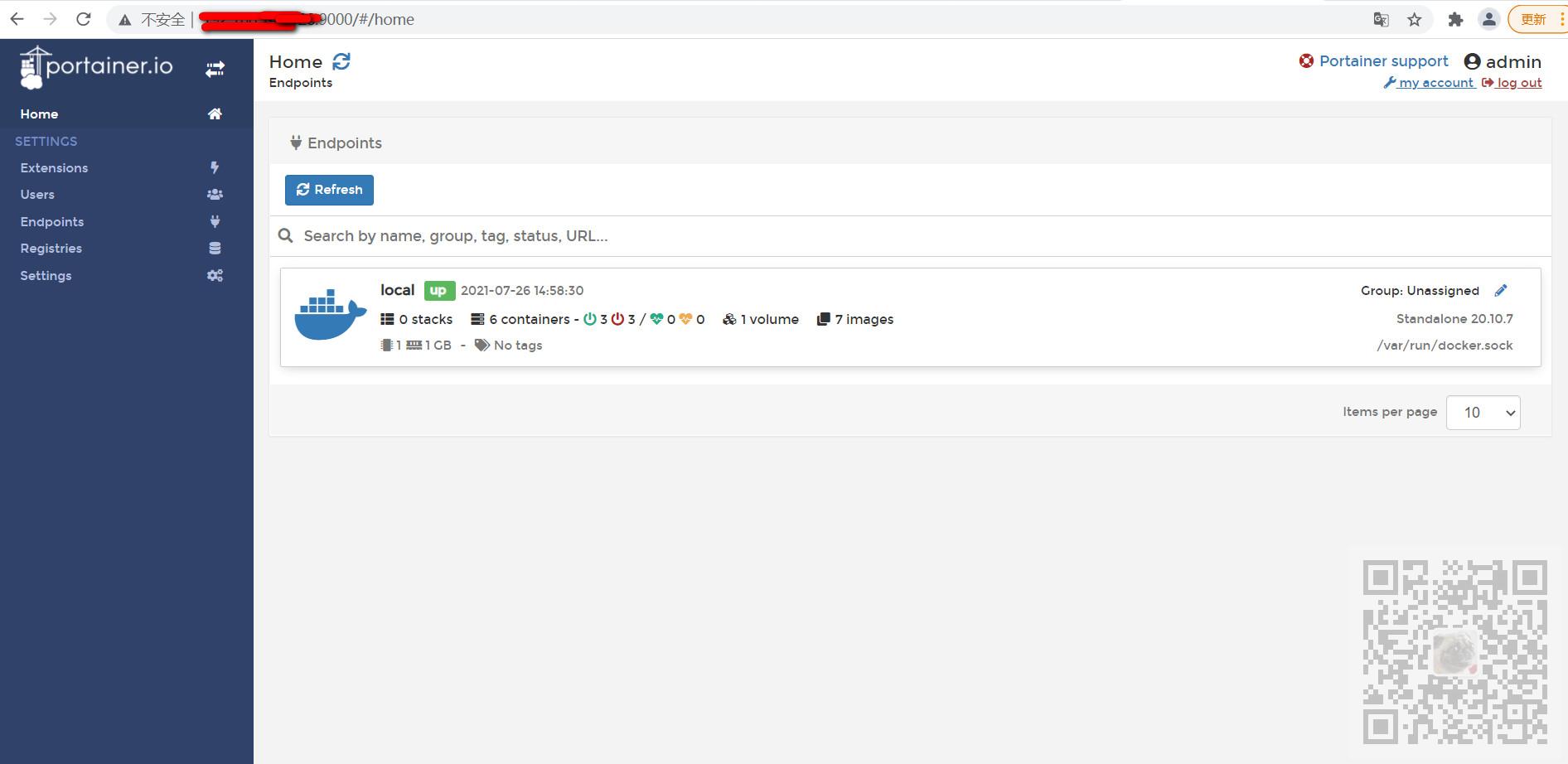
Task: Bookmark this page with star icon
Action: 1415,20
